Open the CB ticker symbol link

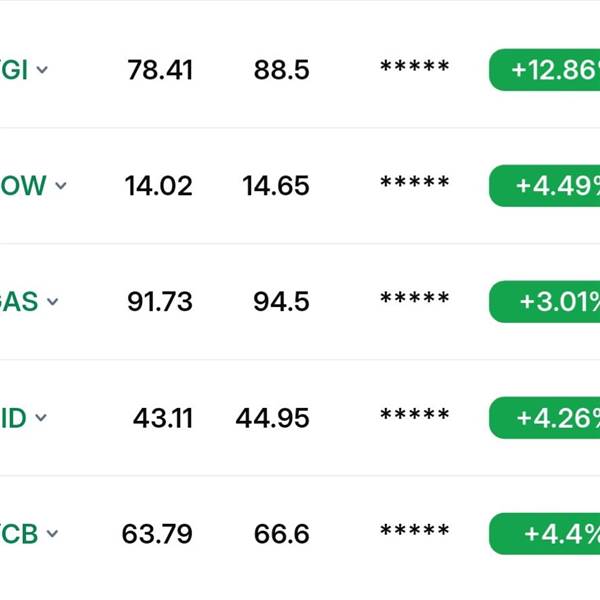pos(19,533)
